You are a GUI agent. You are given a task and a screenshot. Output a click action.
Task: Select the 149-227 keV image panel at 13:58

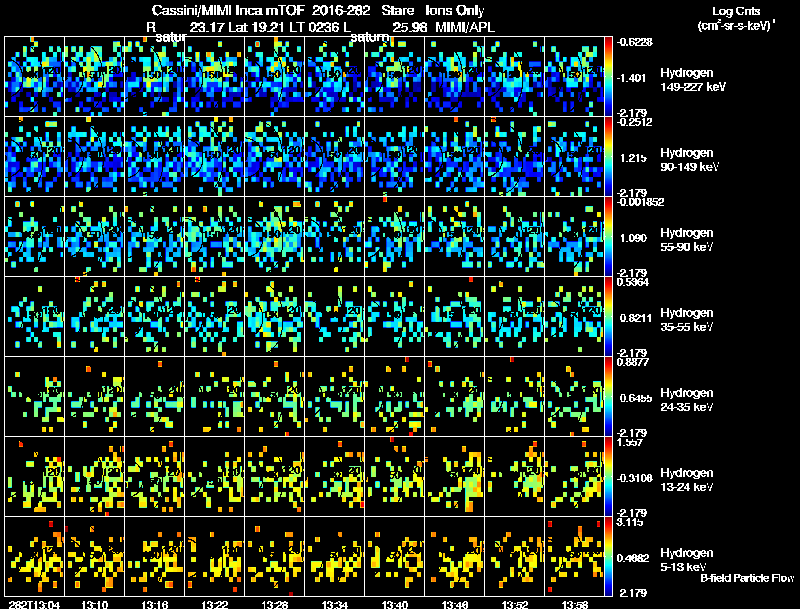[x=574, y=77]
